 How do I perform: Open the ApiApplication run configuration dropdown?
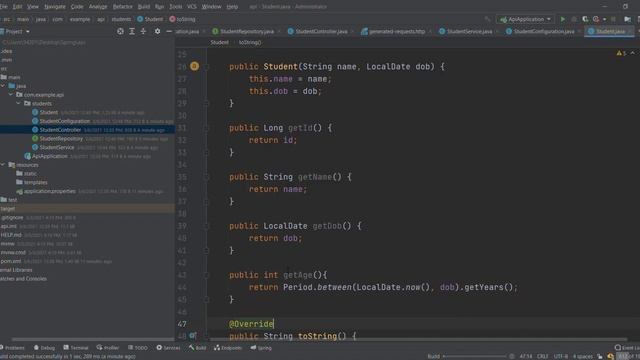(525, 19)
